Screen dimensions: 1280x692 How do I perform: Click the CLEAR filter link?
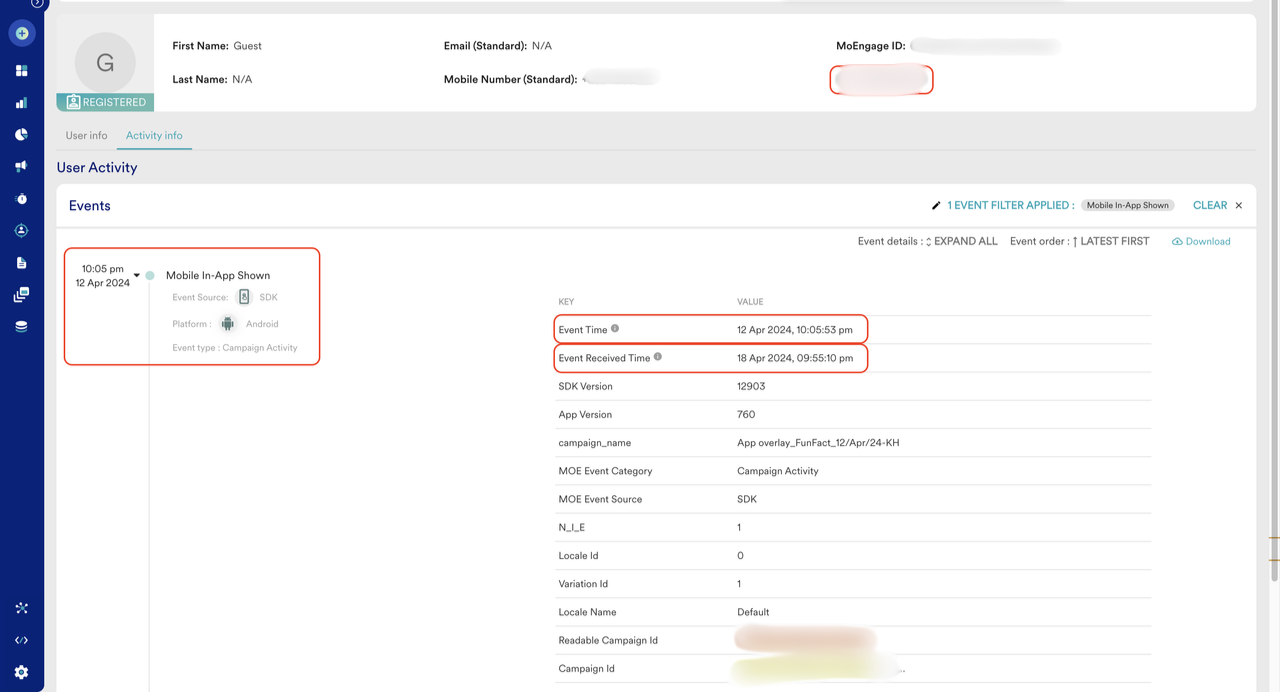click(x=1209, y=205)
